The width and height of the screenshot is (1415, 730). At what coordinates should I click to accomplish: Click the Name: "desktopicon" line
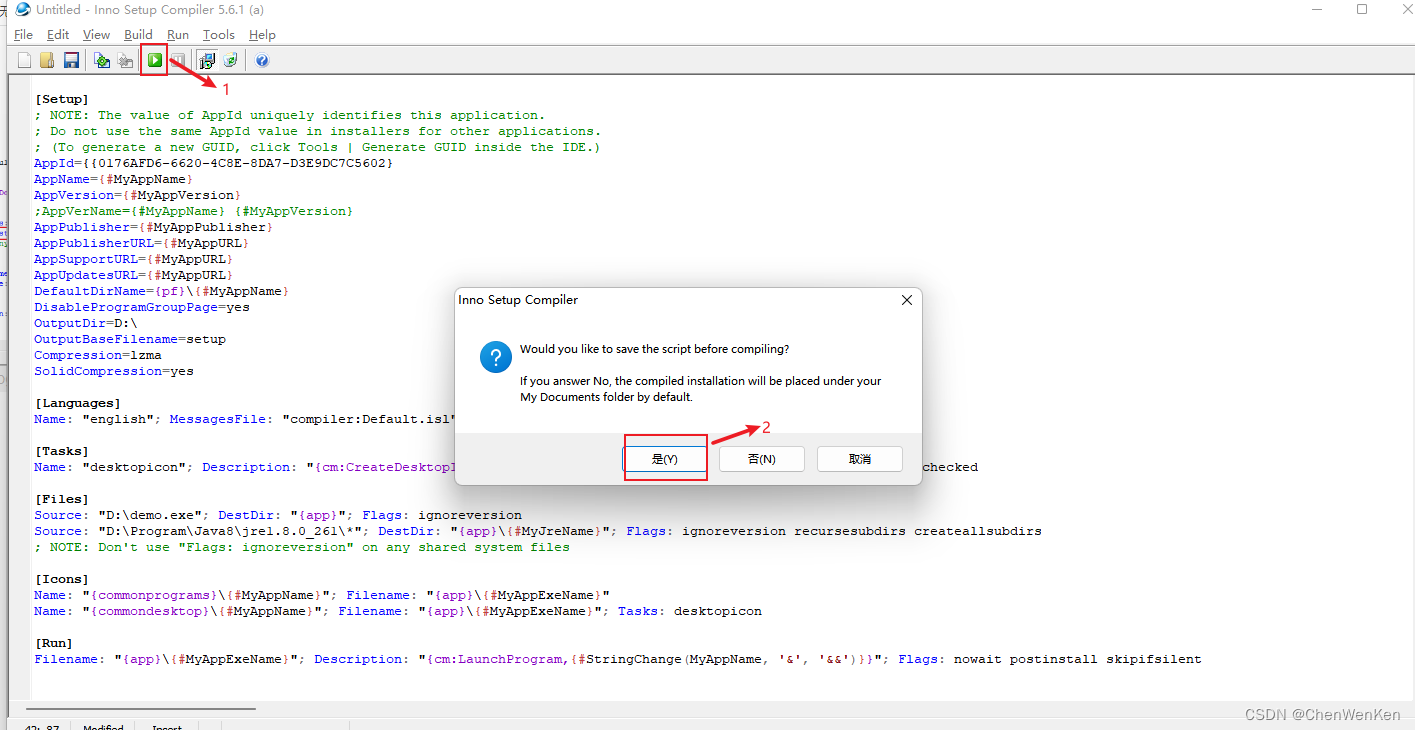point(245,467)
